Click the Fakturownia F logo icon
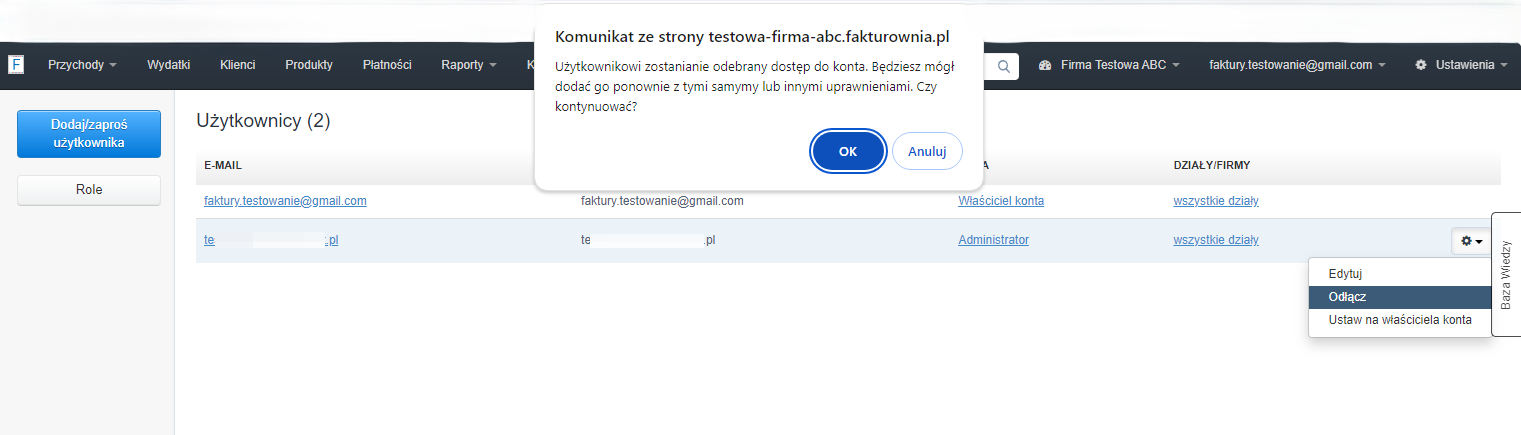This screenshot has height=435, width=1521. click(16, 65)
